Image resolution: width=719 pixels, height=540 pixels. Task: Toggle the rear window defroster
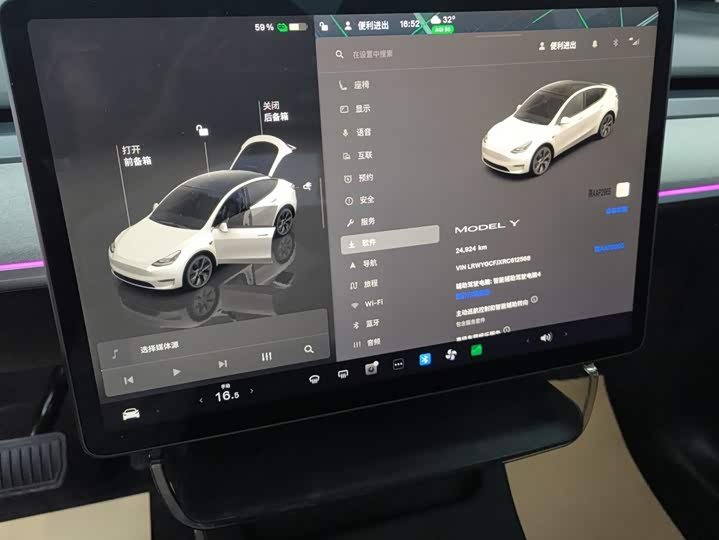click(x=343, y=375)
